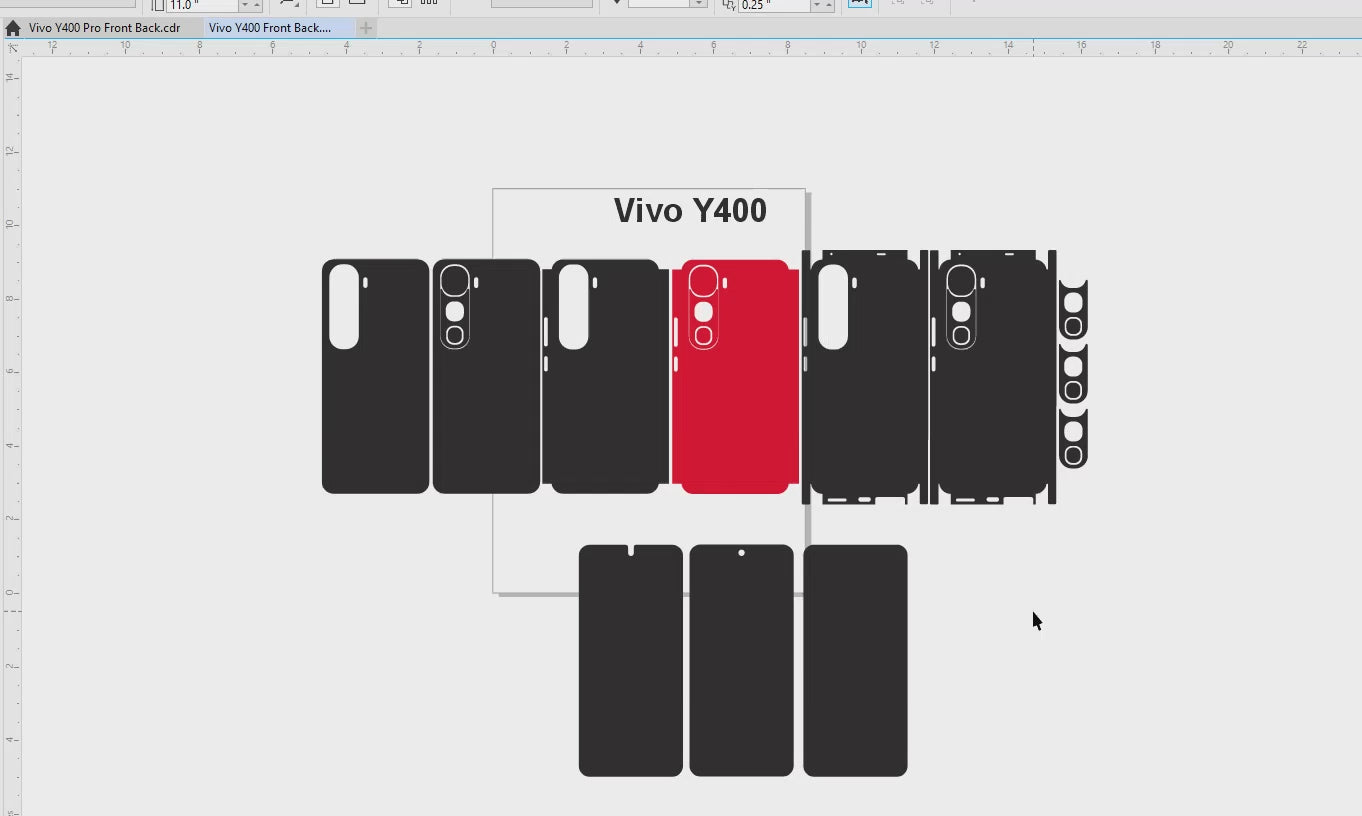
Task: Click the ruler origin corner icon
Action: [x=11, y=47]
